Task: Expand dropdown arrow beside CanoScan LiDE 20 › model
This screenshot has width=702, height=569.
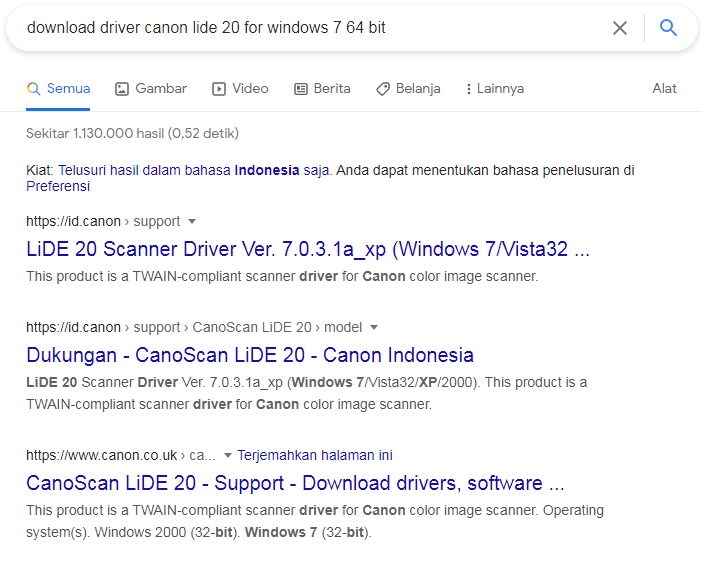Action: pyautogui.click(x=374, y=327)
